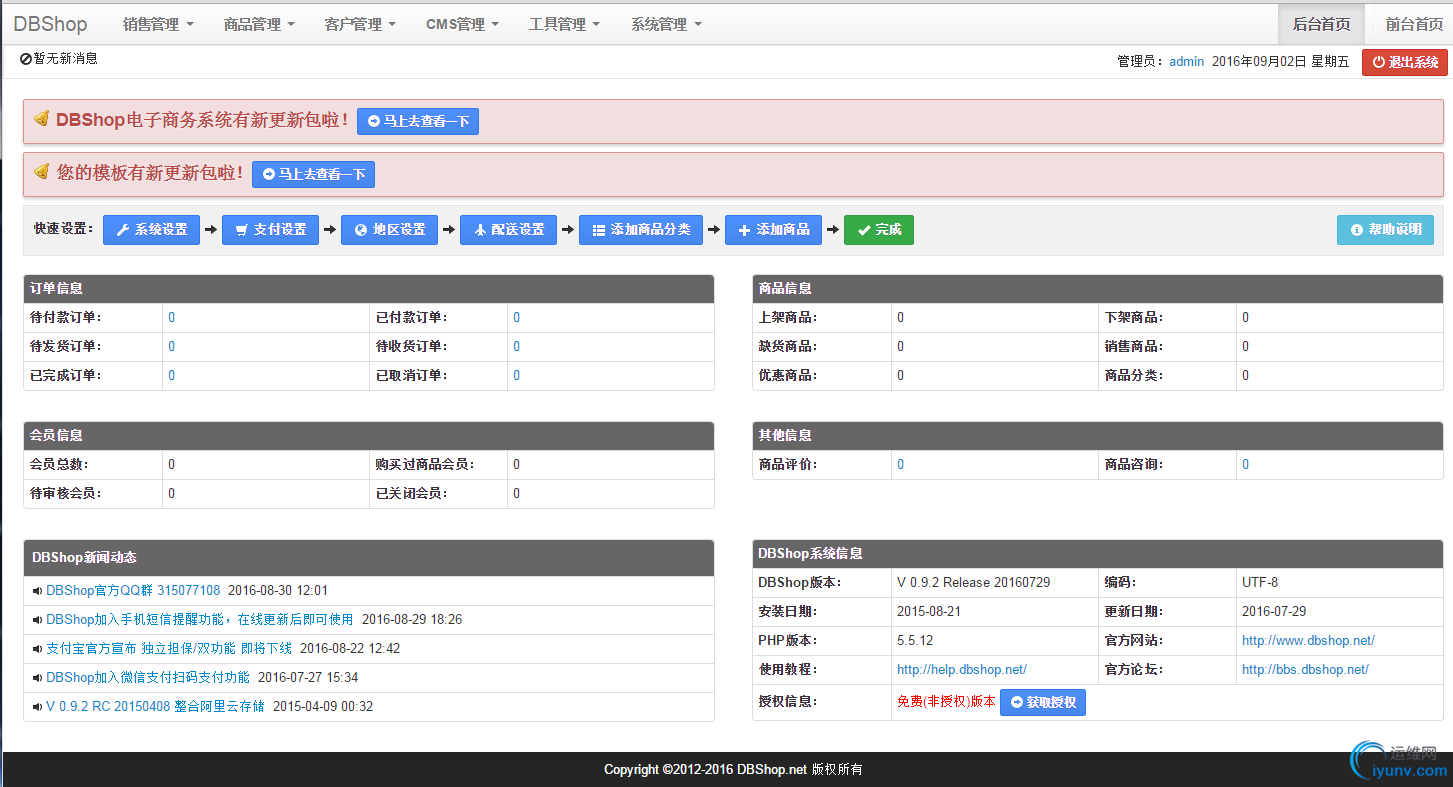Open the CMS管理 menu
The width and height of the screenshot is (1453, 787).
(462, 24)
